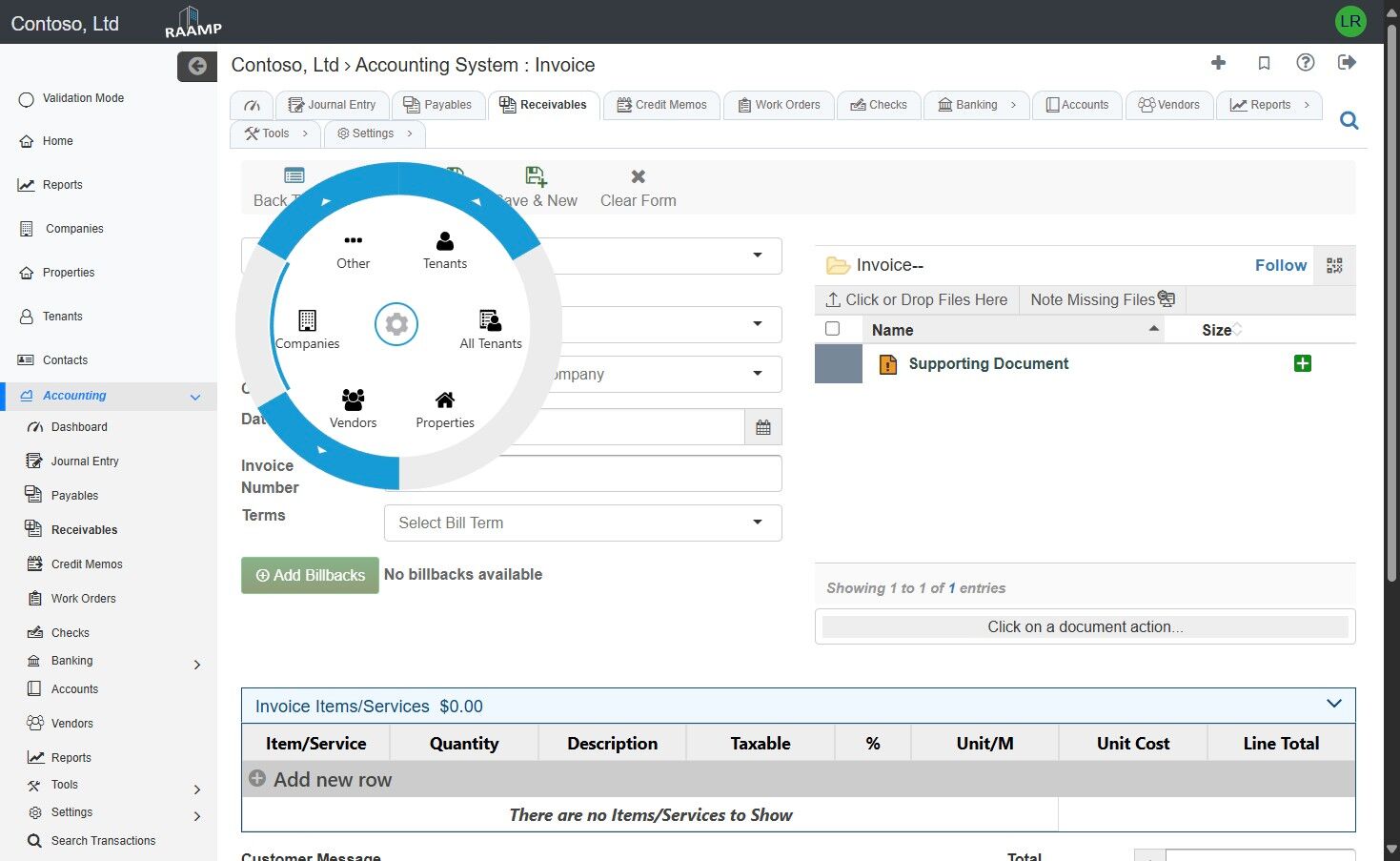Open the company dropdown arrow
The image size is (1400, 861).
[758, 374]
